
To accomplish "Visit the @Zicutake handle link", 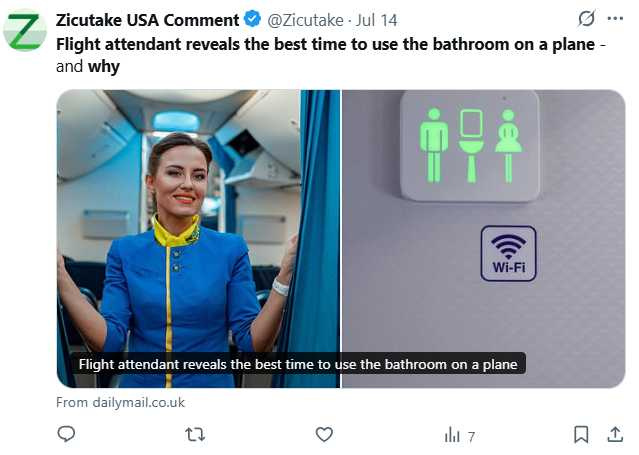I will click(x=305, y=20).
